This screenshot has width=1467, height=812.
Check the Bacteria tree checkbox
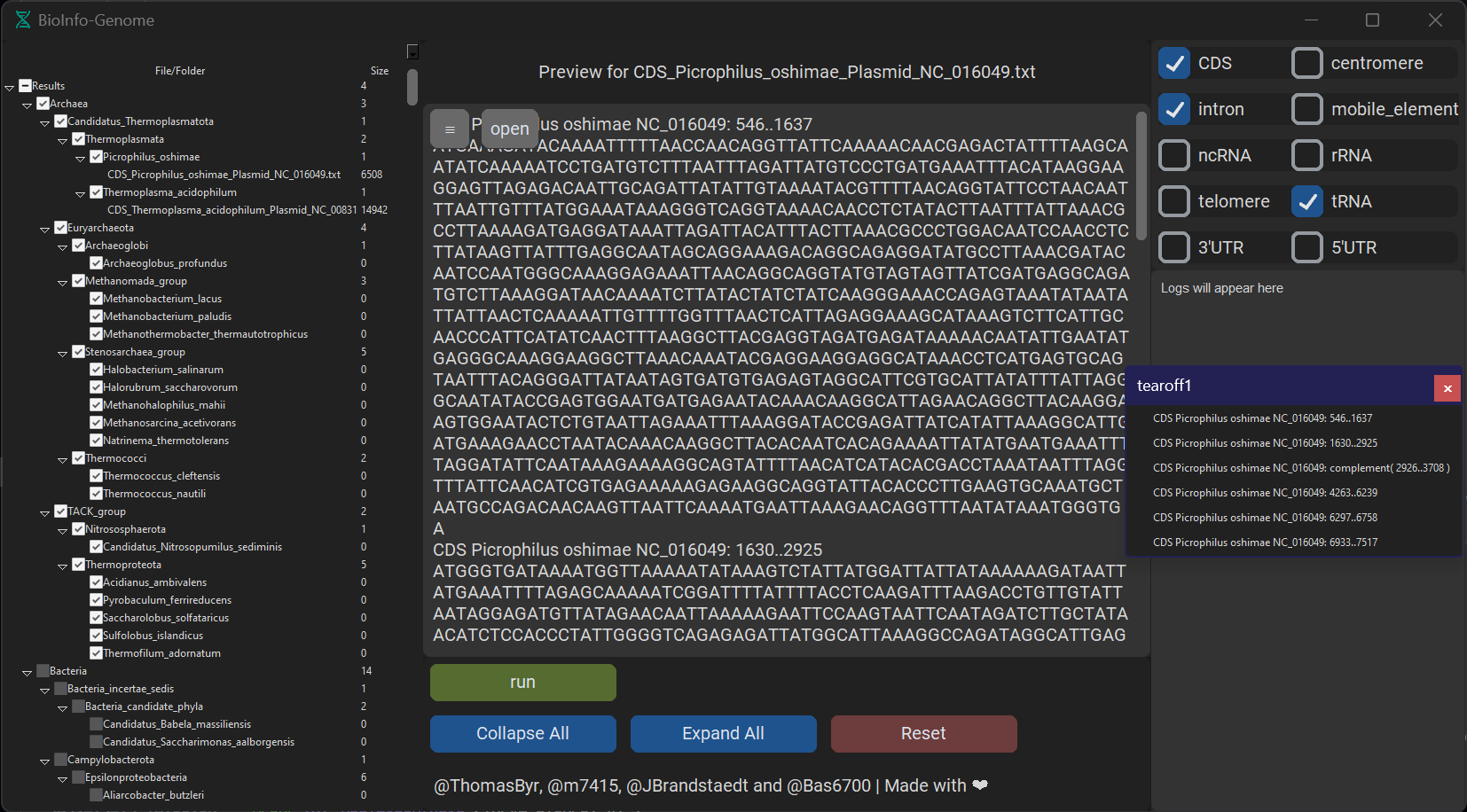43,671
